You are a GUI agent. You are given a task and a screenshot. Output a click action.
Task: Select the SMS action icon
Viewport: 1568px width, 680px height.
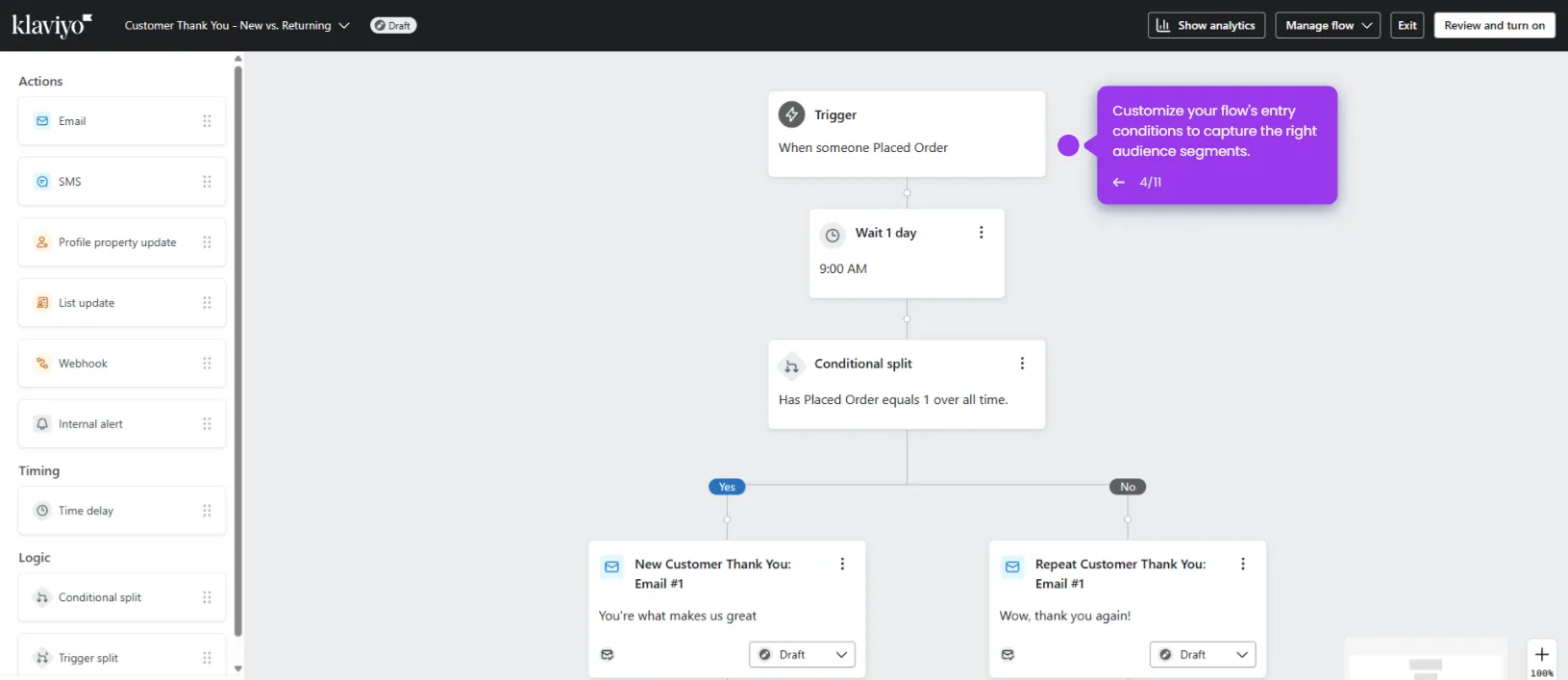pyautogui.click(x=42, y=182)
